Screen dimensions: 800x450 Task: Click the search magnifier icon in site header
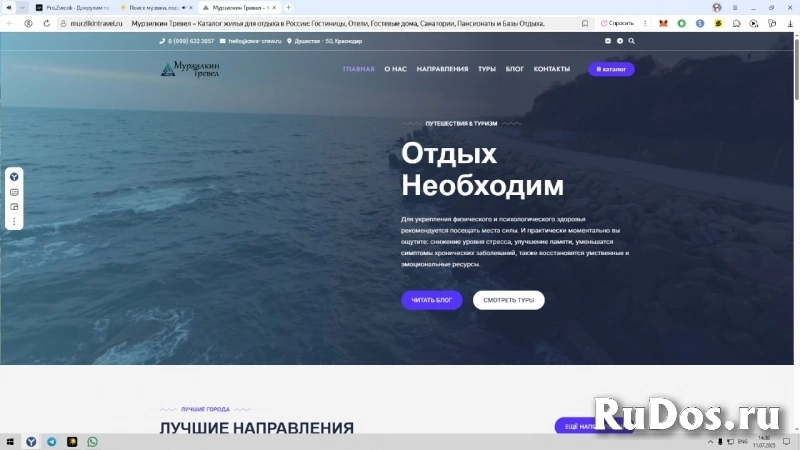631,41
